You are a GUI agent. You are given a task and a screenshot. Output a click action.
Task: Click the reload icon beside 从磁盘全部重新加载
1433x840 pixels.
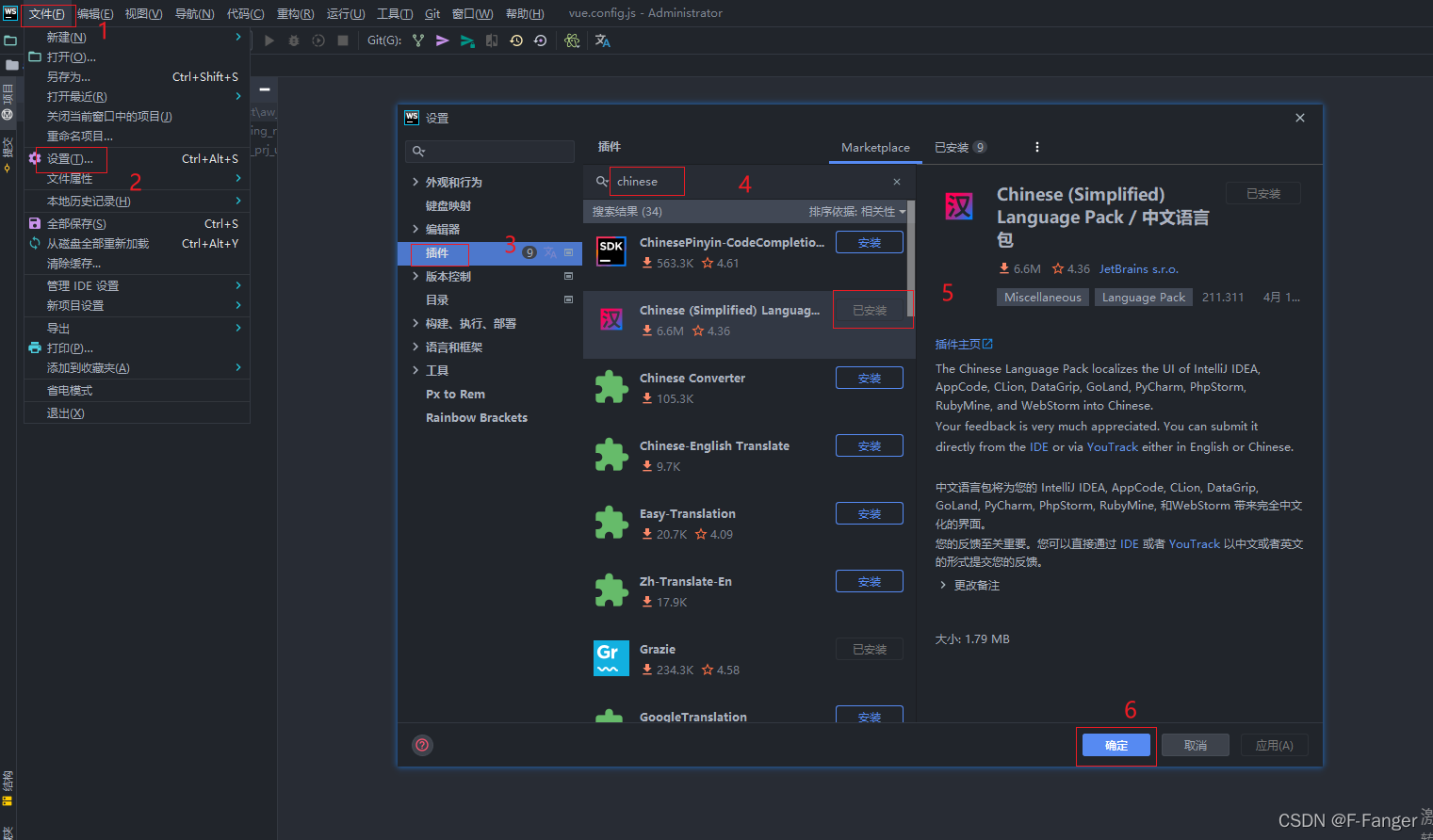[x=35, y=243]
